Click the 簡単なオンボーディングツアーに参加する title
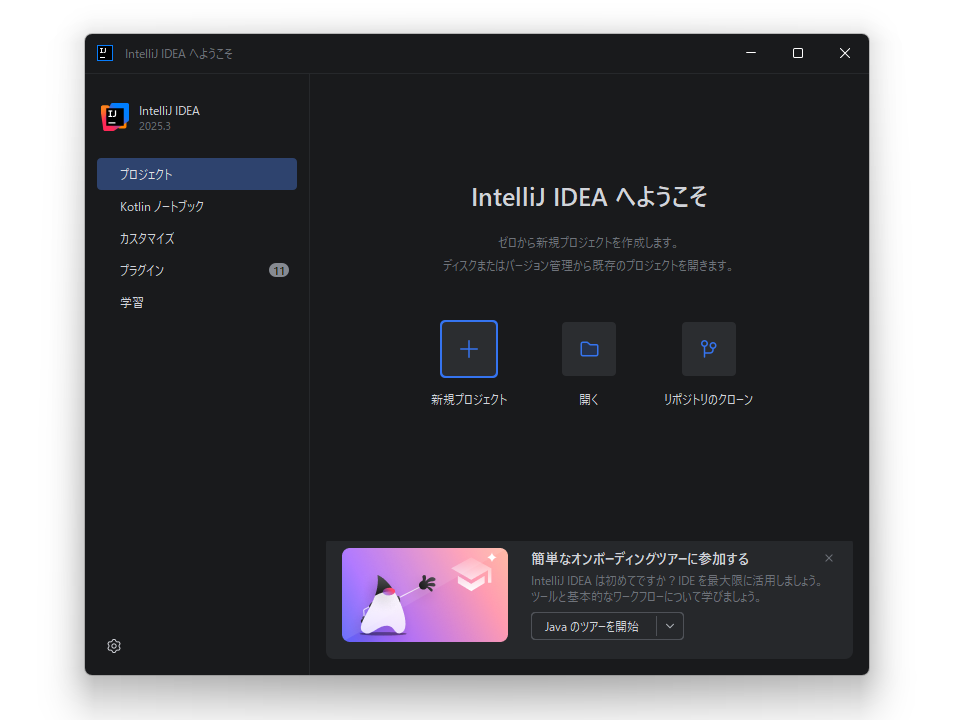 pos(640,558)
